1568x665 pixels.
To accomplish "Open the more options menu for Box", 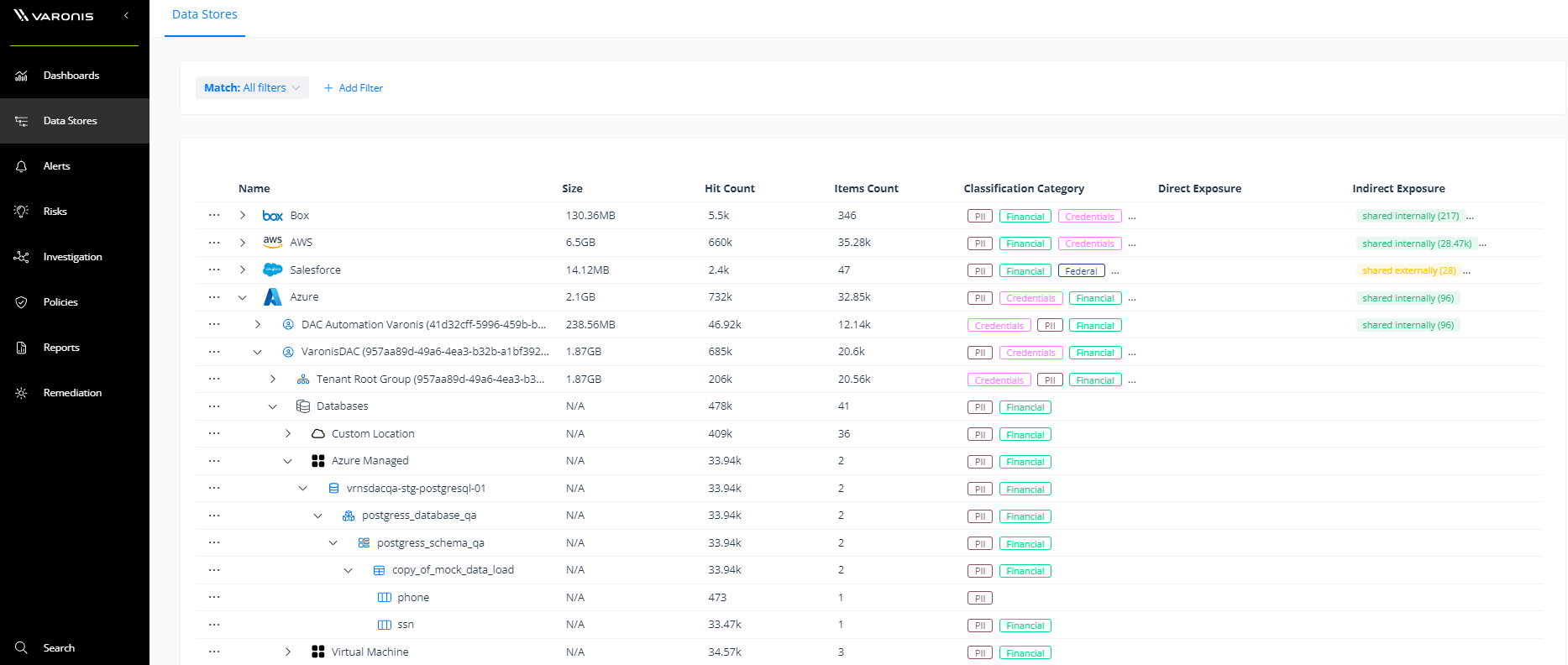I will pos(214,215).
